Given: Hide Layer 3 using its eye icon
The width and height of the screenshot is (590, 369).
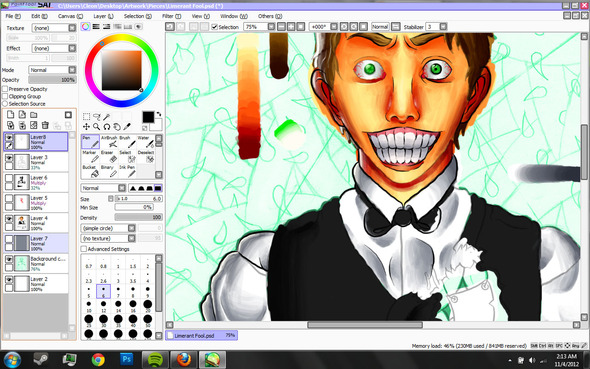Looking at the screenshot, I should (9, 158).
